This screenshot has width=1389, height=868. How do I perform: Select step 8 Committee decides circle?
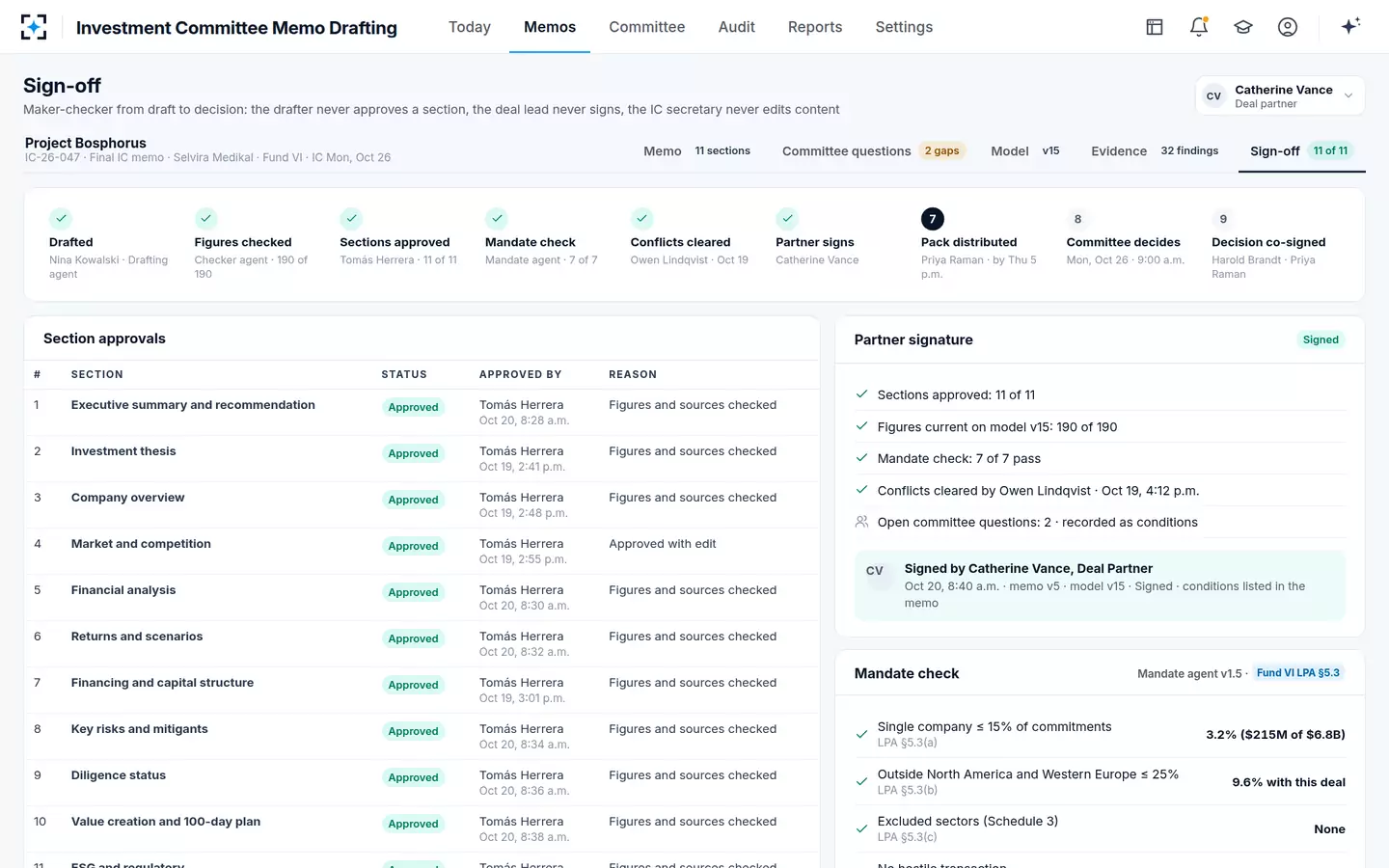1077,219
